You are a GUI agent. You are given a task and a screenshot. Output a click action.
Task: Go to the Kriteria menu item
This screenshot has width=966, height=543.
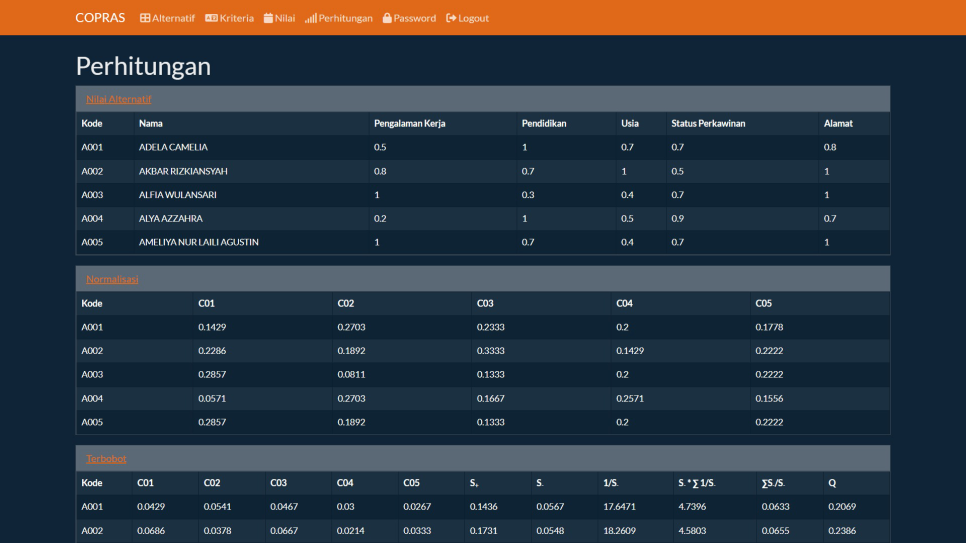pyautogui.click(x=229, y=18)
